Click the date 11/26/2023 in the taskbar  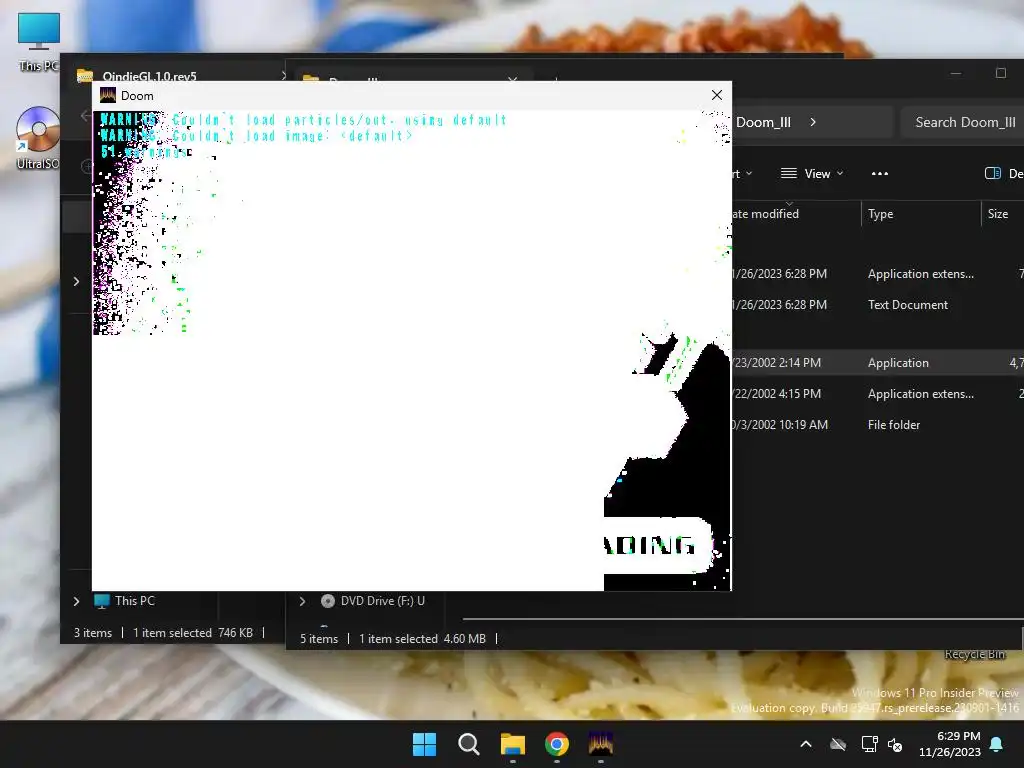coord(950,752)
